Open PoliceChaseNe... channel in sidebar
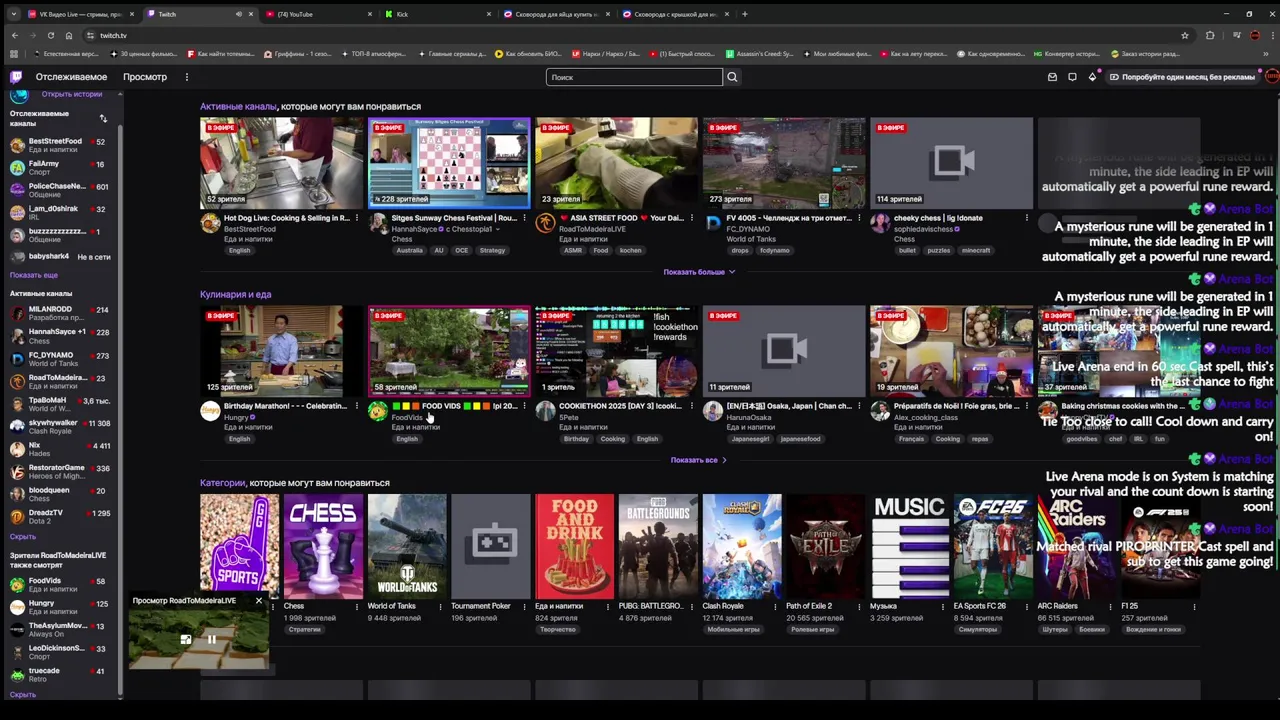This screenshot has width=1280, height=720. click(60, 190)
